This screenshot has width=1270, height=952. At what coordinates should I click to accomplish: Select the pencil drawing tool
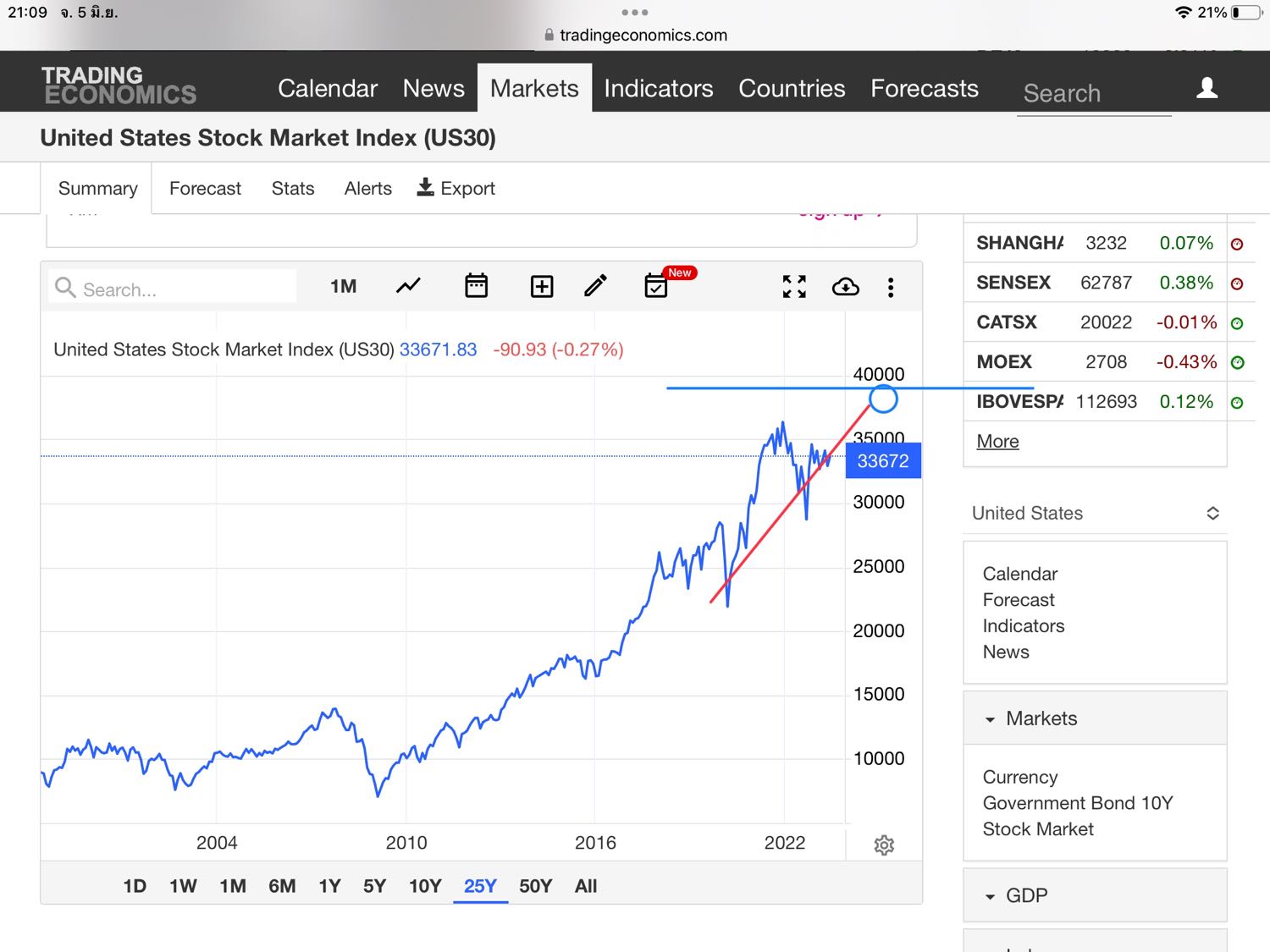(595, 286)
